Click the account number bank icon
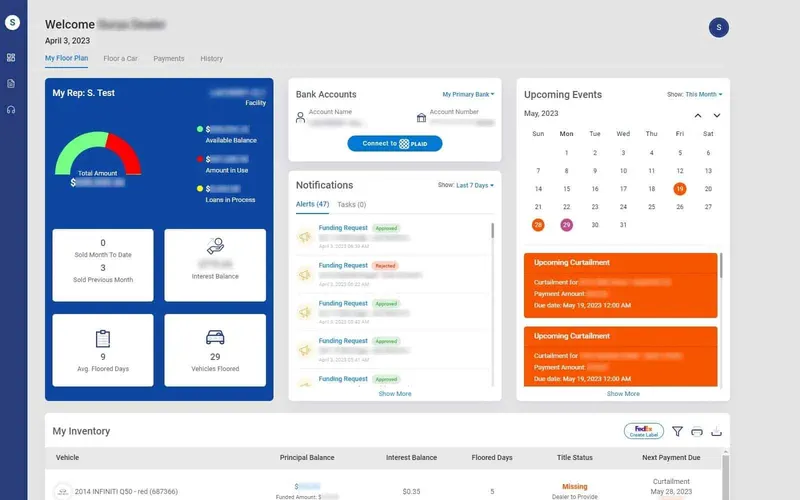Image resolution: width=800 pixels, height=500 pixels. tap(421, 118)
